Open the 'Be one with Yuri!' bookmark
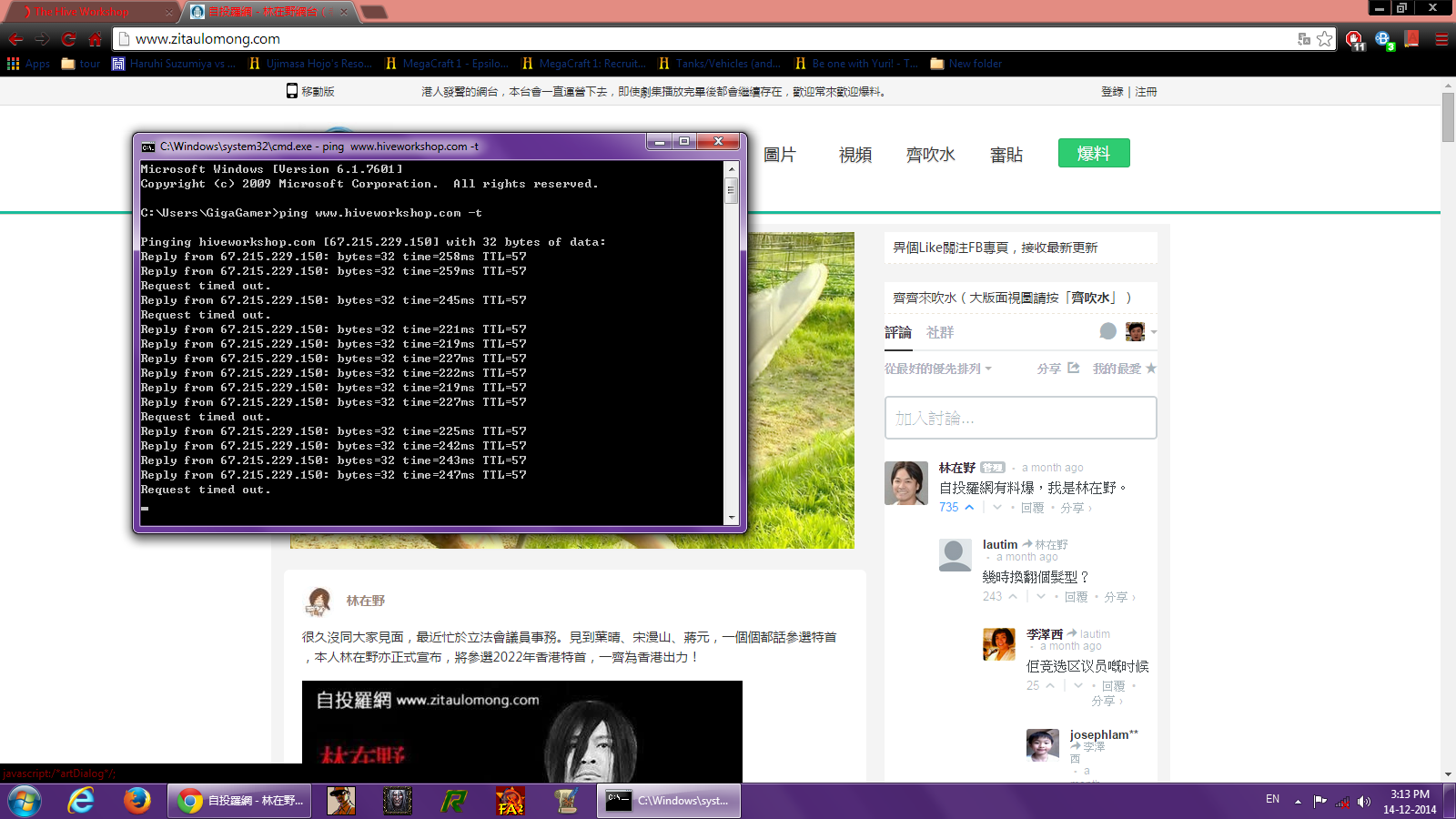Screen dimensions: 1456x819 tap(856, 64)
